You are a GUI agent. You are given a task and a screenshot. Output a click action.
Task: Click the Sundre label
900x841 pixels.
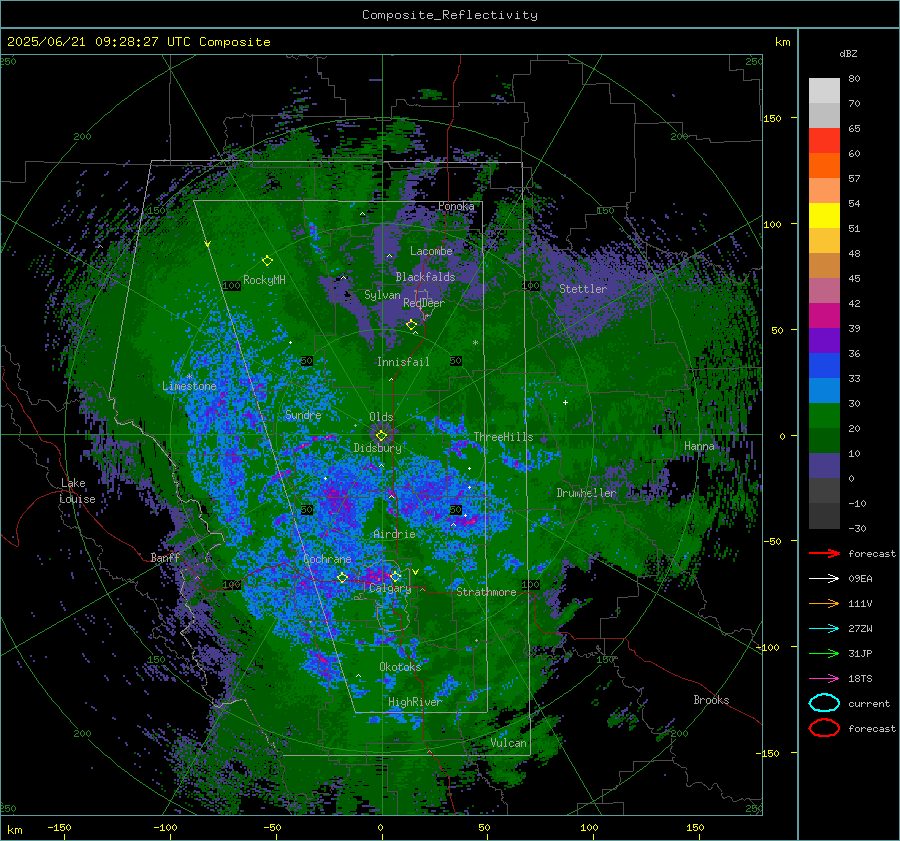click(303, 414)
